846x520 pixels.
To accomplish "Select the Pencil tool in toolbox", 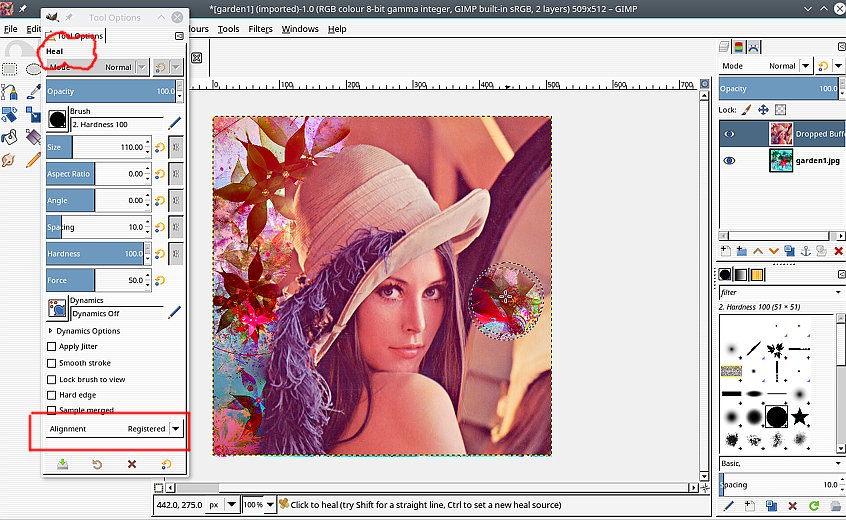I will (33, 160).
